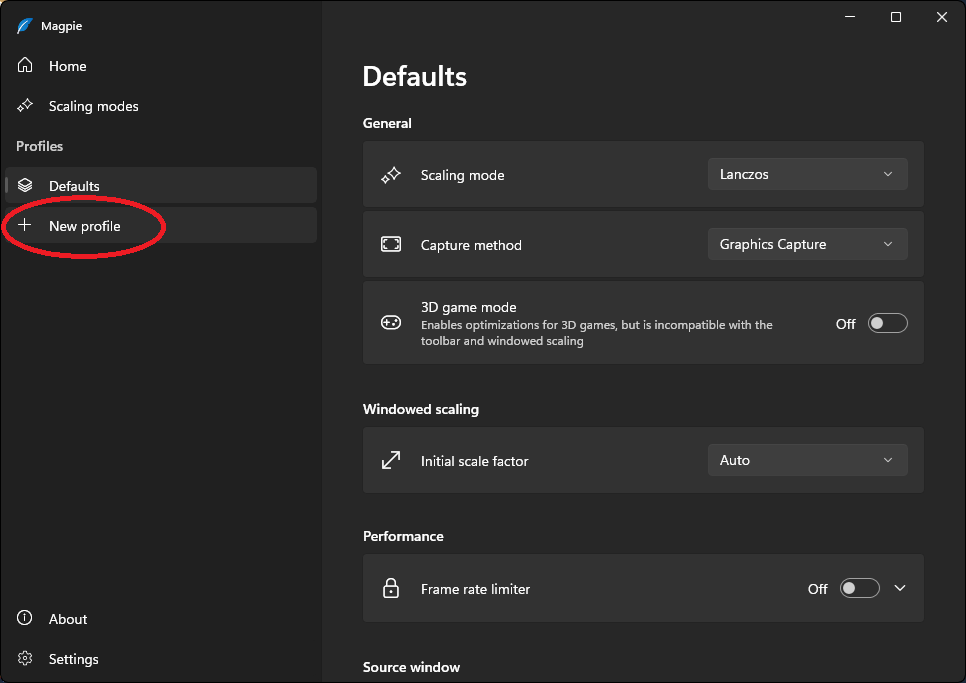Click the 3D game mode controller icon
966x683 pixels.
click(x=391, y=323)
